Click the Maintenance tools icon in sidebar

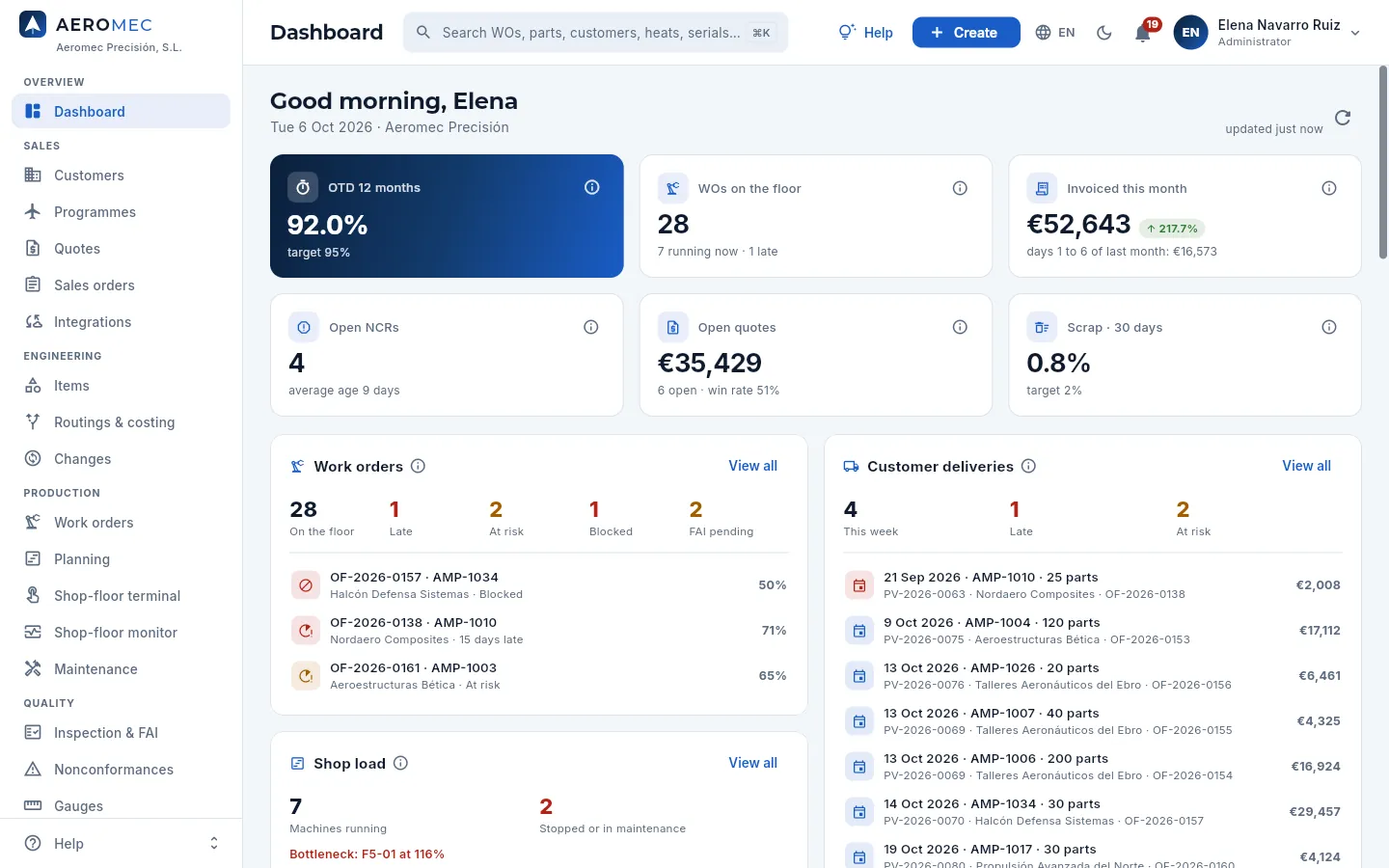tap(33, 669)
